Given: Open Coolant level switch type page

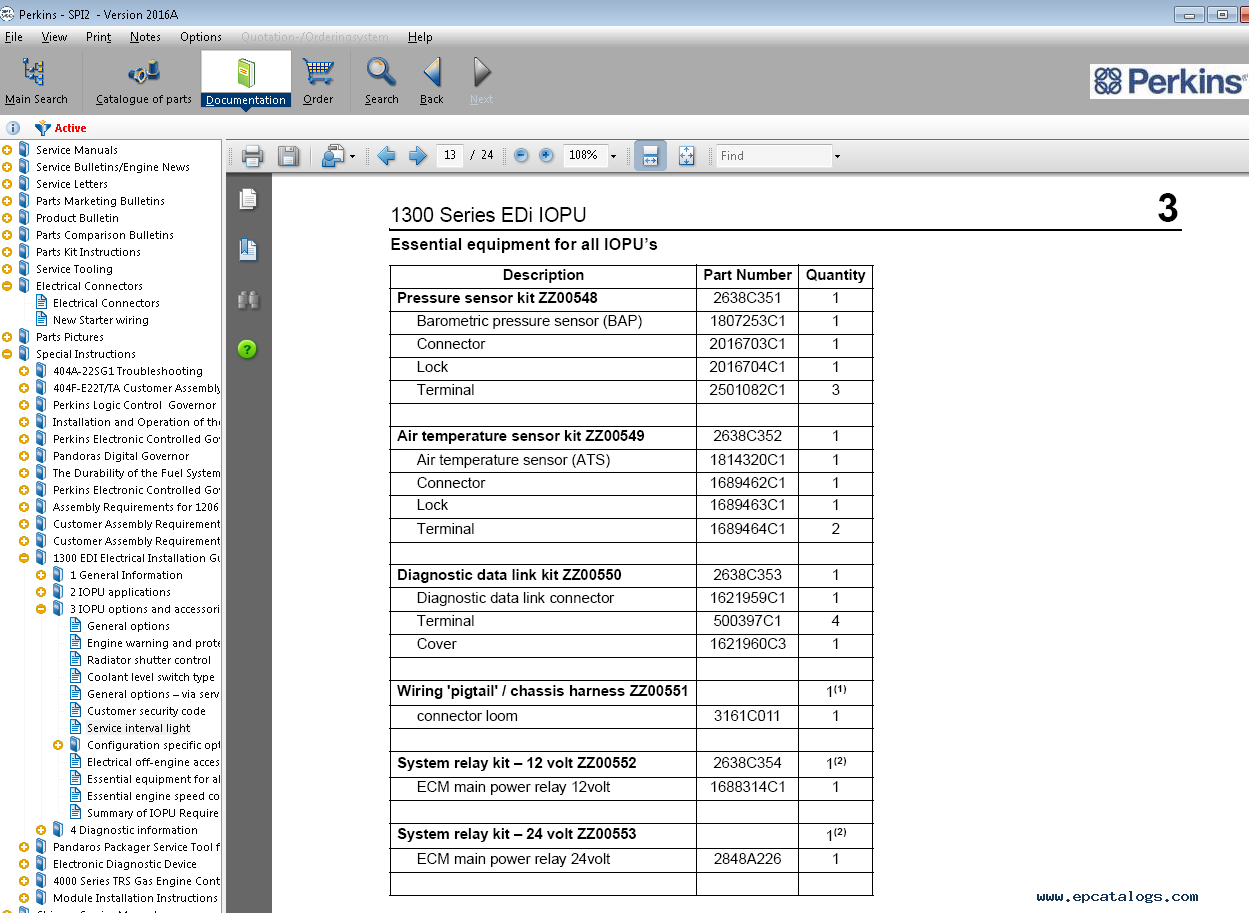Looking at the screenshot, I should pyautogui.click(x=151, y=677).
